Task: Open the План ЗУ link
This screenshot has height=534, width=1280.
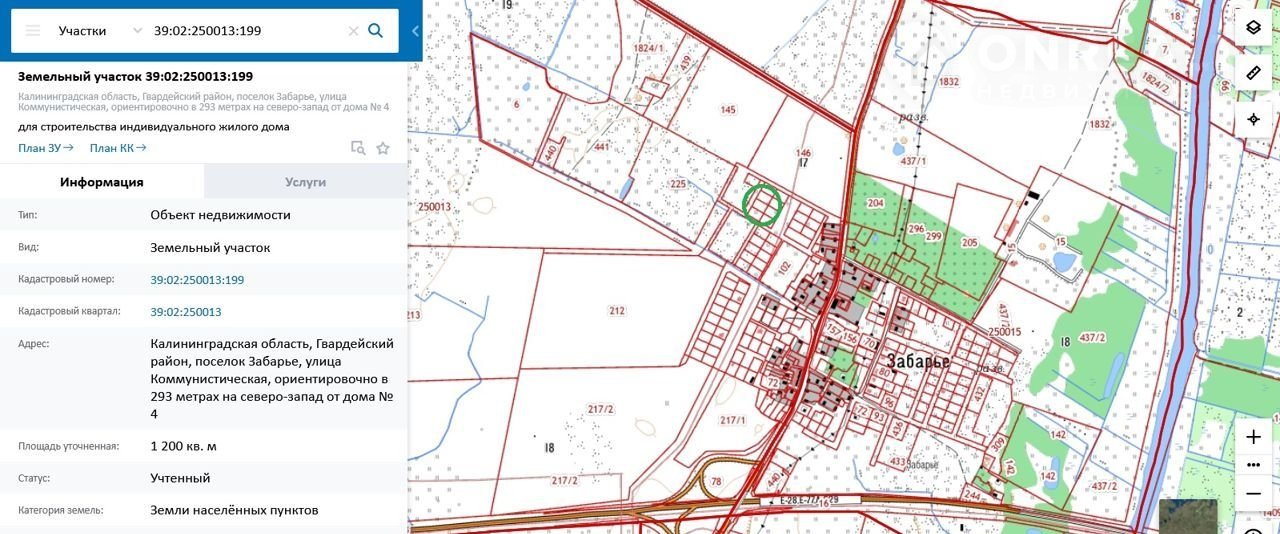Action: click(x=46, y=148)
